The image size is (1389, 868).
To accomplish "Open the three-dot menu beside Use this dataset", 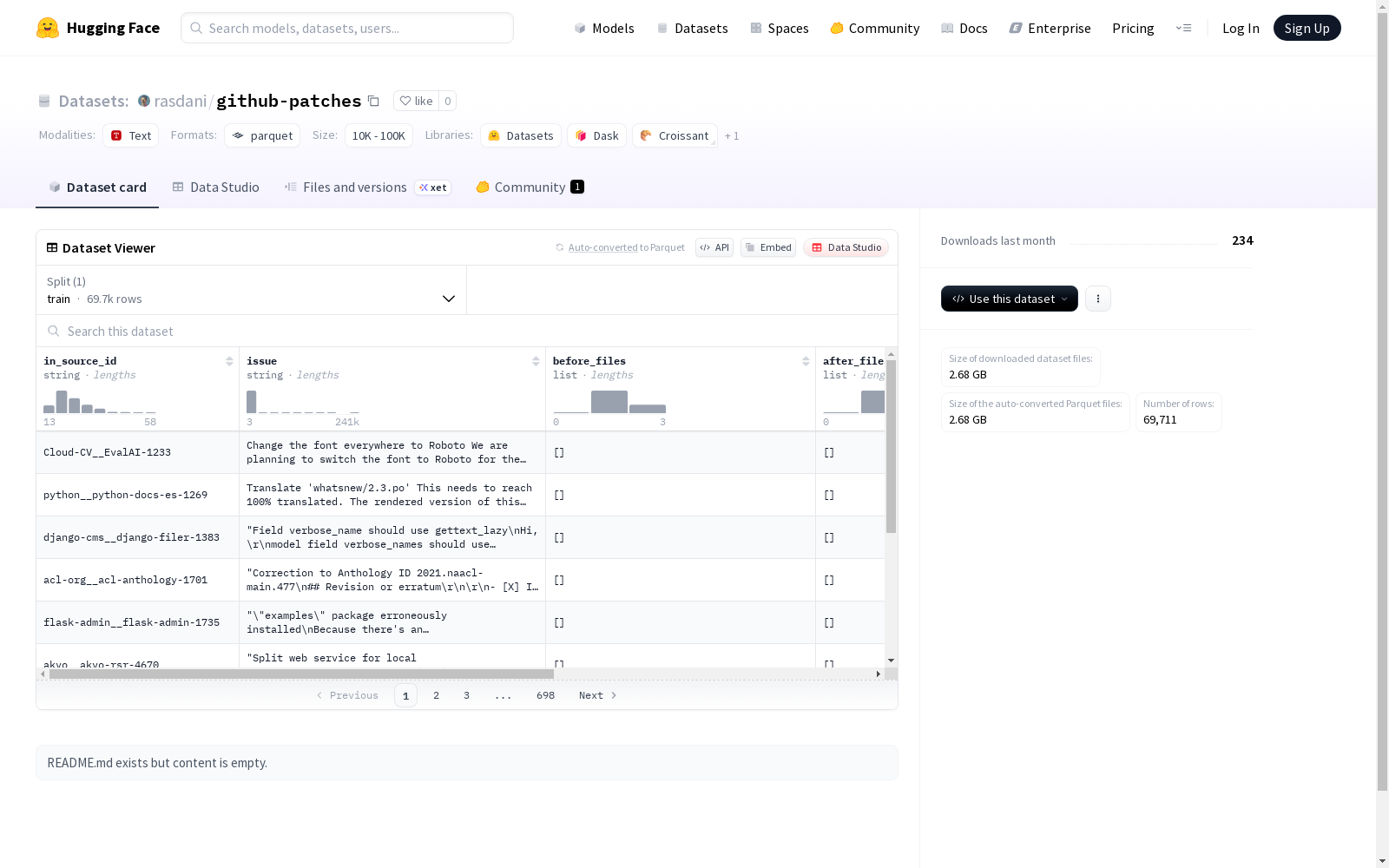I will (x=1097, y=299).
